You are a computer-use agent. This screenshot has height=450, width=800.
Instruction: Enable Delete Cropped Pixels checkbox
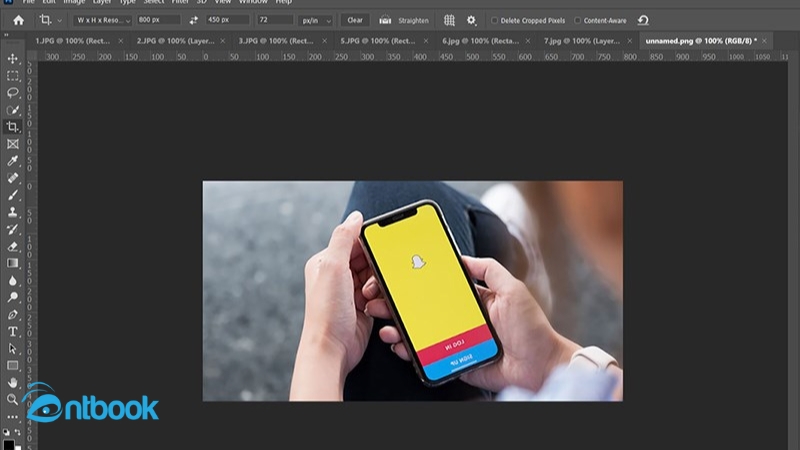pos(494,20)
